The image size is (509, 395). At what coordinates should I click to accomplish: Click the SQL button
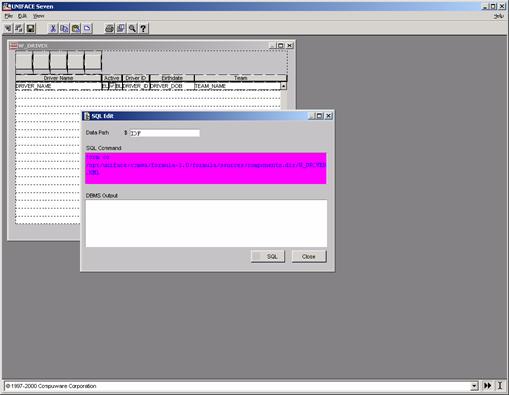coord(268,256)
